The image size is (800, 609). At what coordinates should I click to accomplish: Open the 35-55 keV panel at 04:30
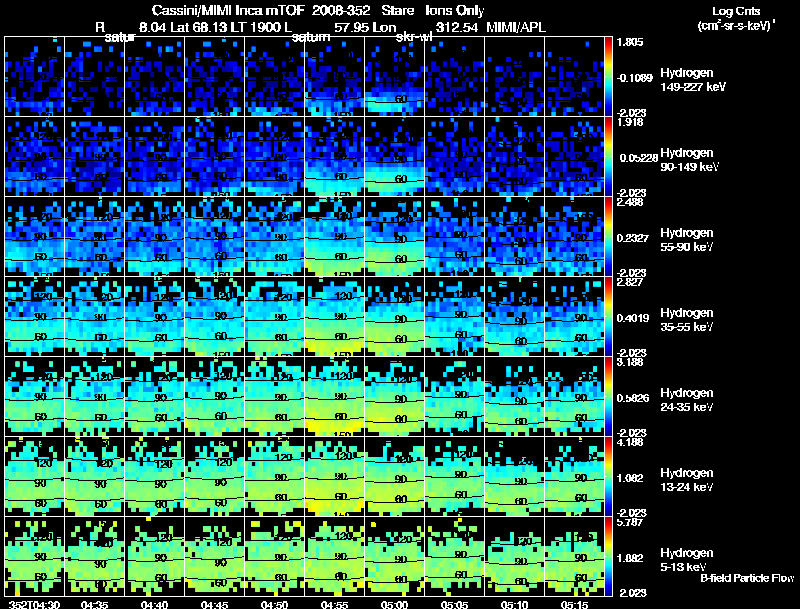(x=35, y=317)
